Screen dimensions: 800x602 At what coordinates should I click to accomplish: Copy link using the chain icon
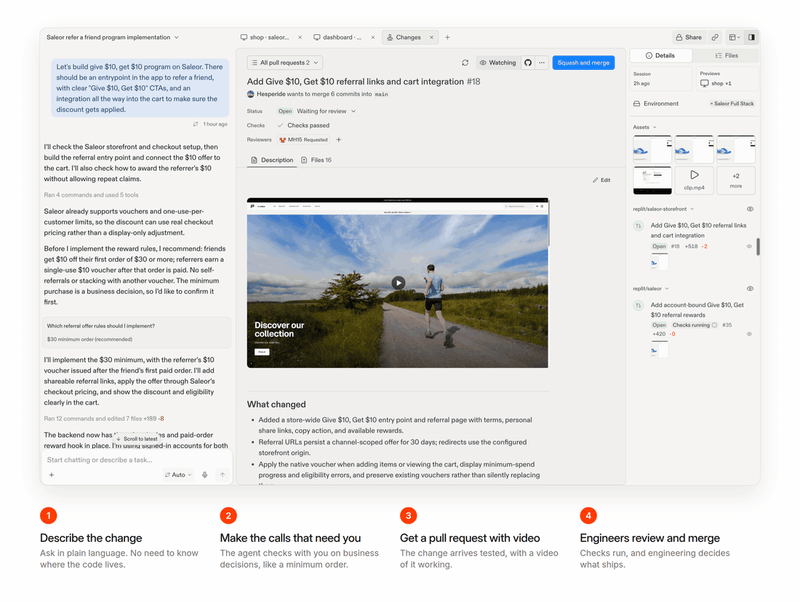point(715,37)
